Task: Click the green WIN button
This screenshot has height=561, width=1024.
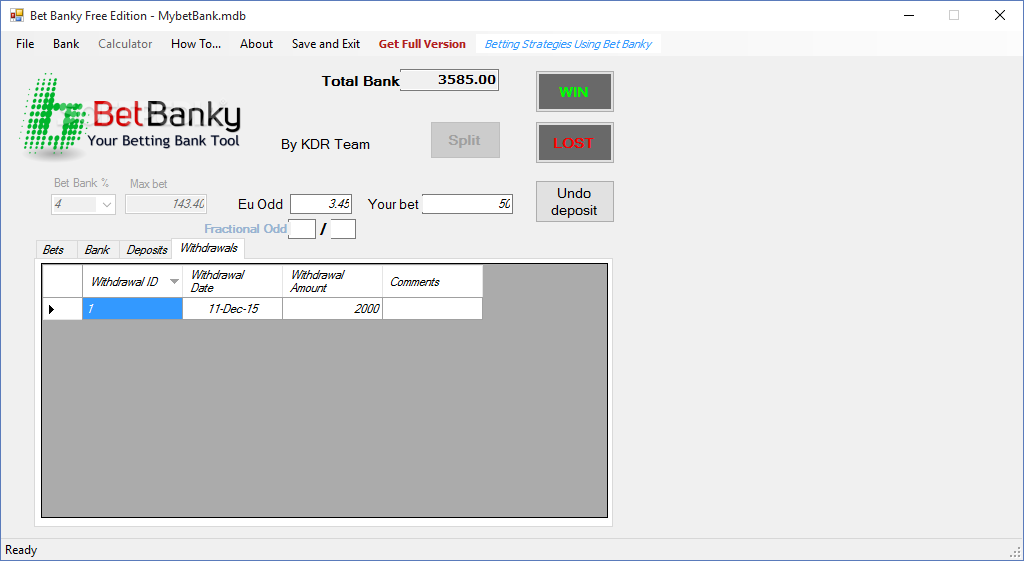Action: (575, 91)
